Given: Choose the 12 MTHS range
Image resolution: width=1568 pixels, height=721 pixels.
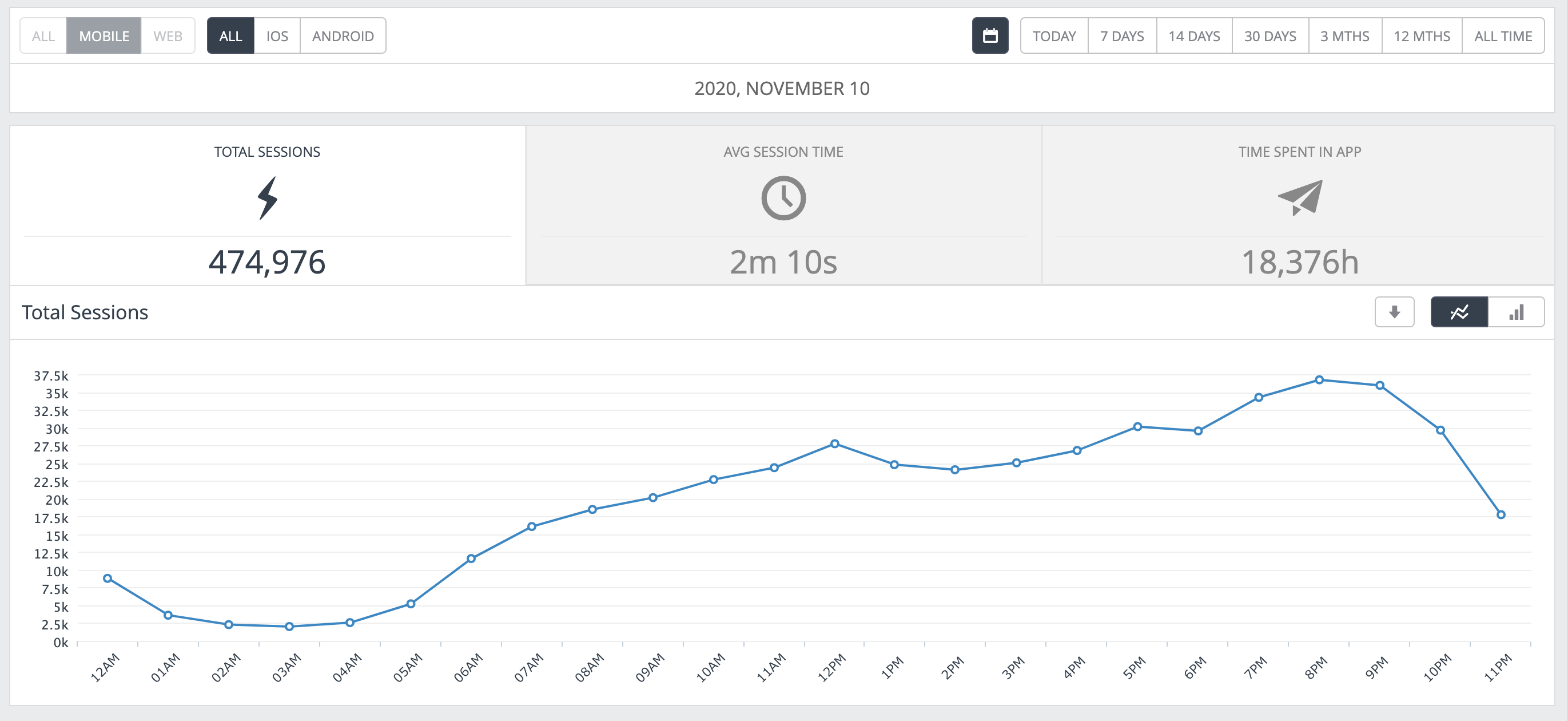Looking at the screenshot, I should [1421, 36].
